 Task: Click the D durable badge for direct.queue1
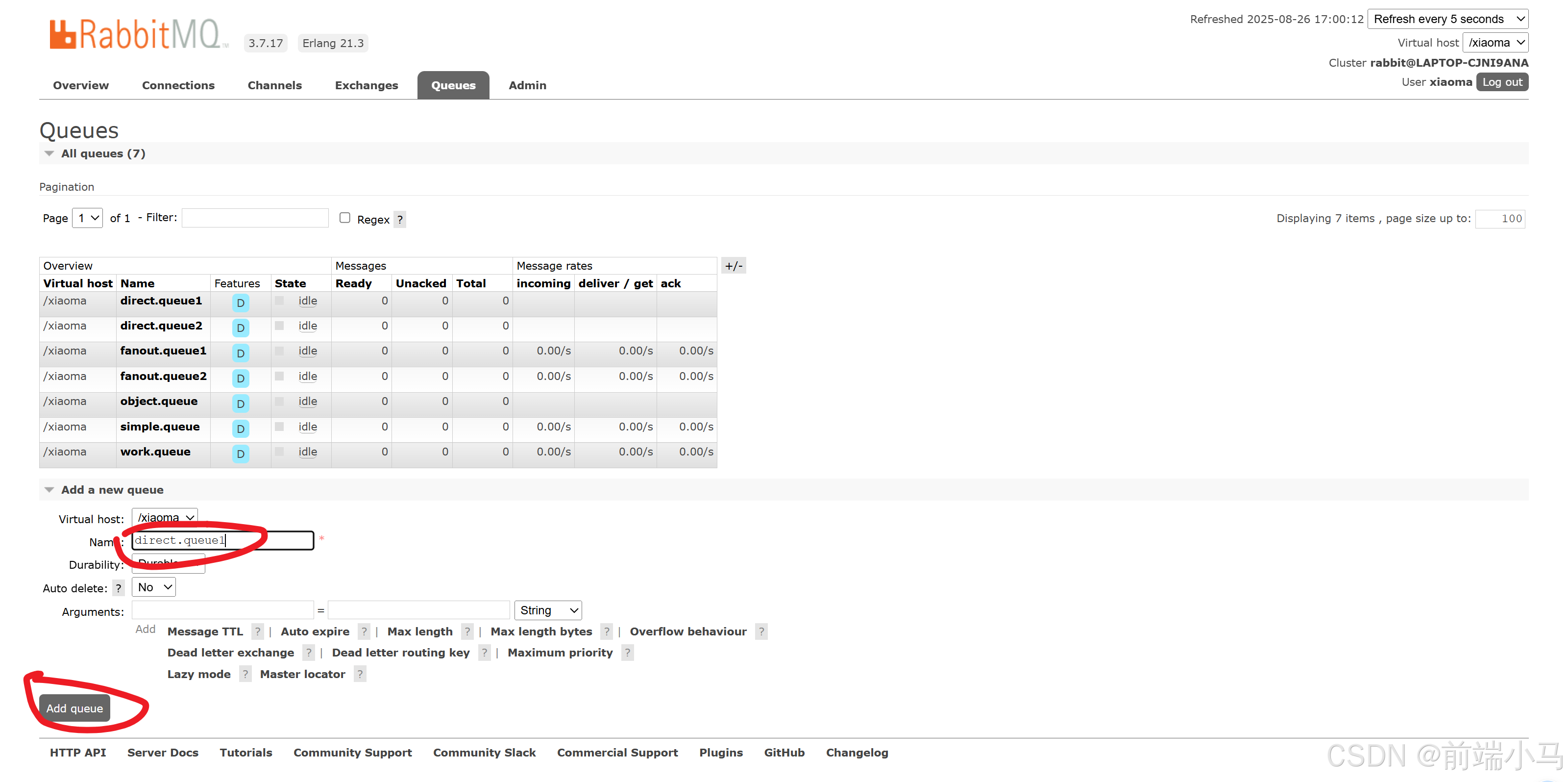(241, 303)
